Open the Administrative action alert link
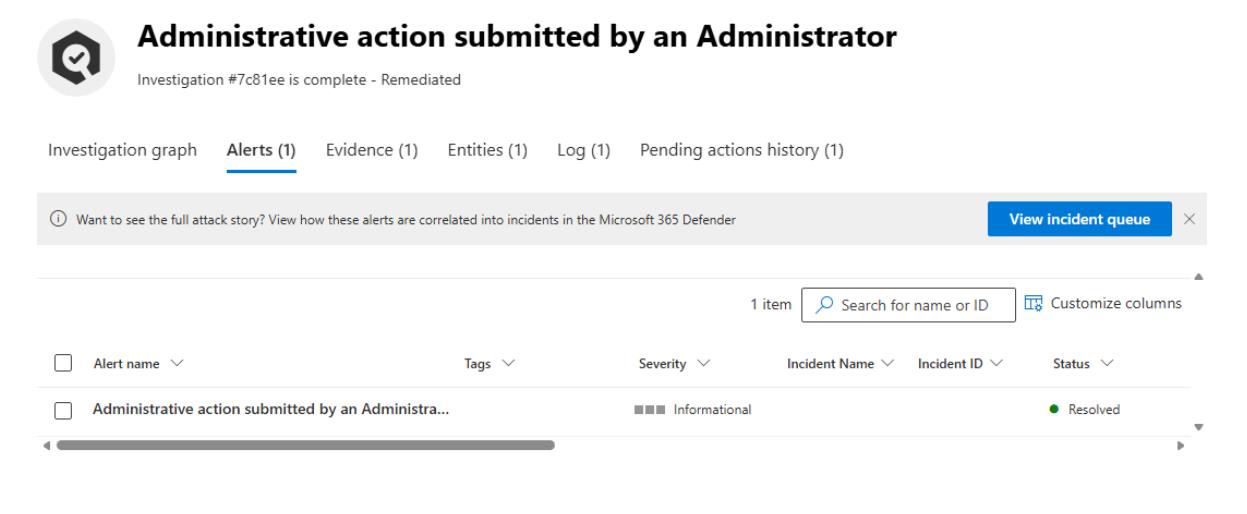Screen dimensions: 1247x514 pos(270,410)
